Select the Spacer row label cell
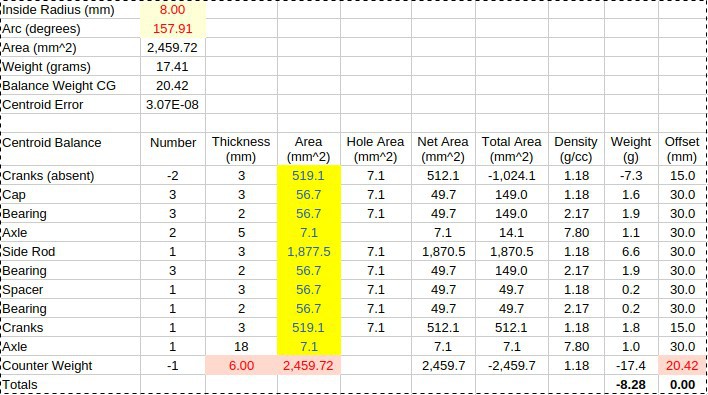This screenshot has height=395, width=708. point(70,290)
